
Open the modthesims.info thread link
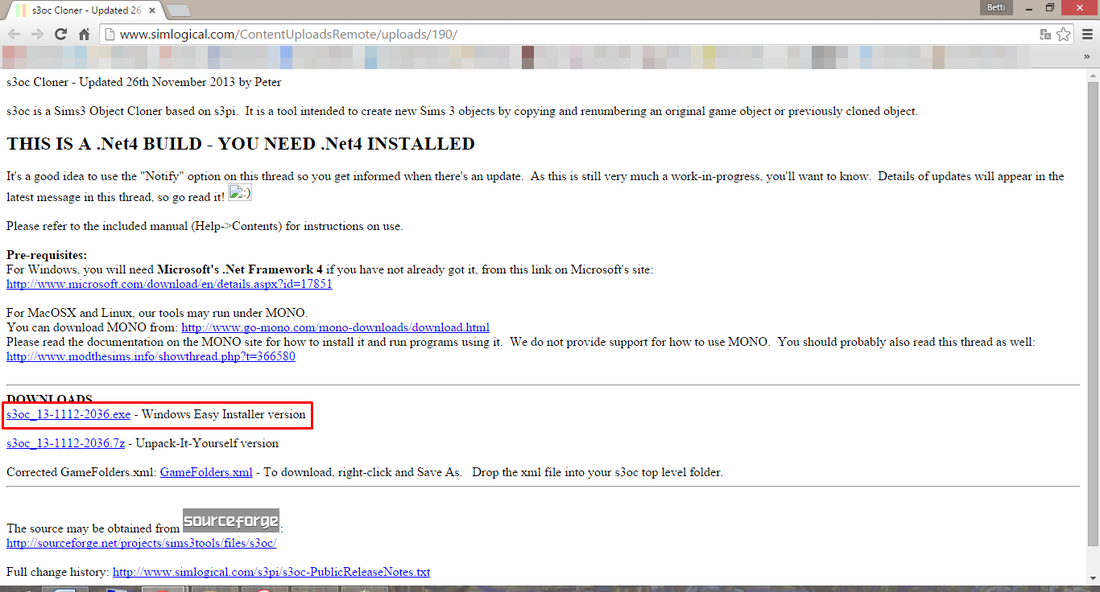[x=151, y=356]
